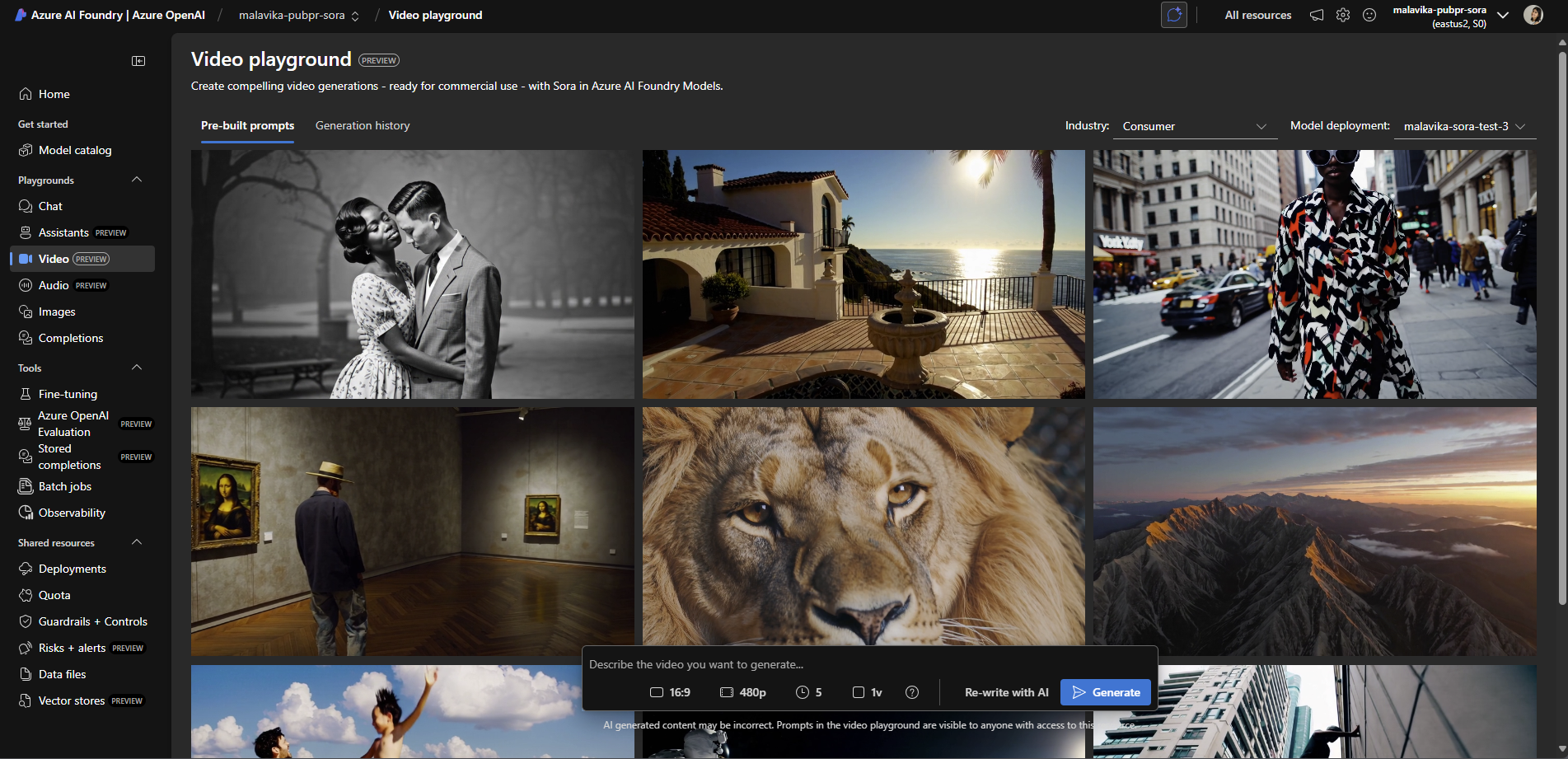This screenshot has width=1568, height=759.
Task: Adjust the 5 second duration setting
Action: pos(808,692)
